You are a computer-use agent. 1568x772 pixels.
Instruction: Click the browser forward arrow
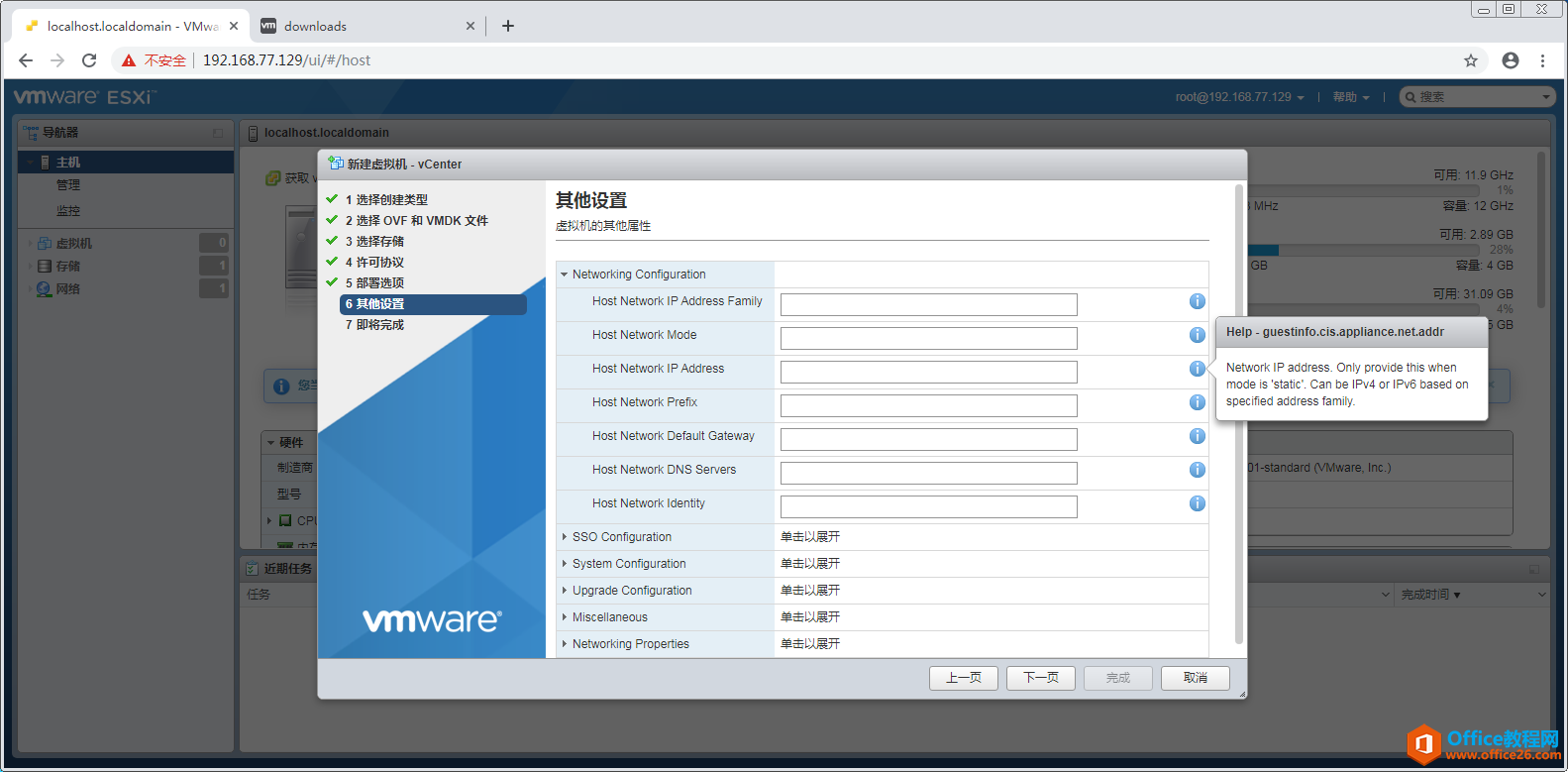57,60
